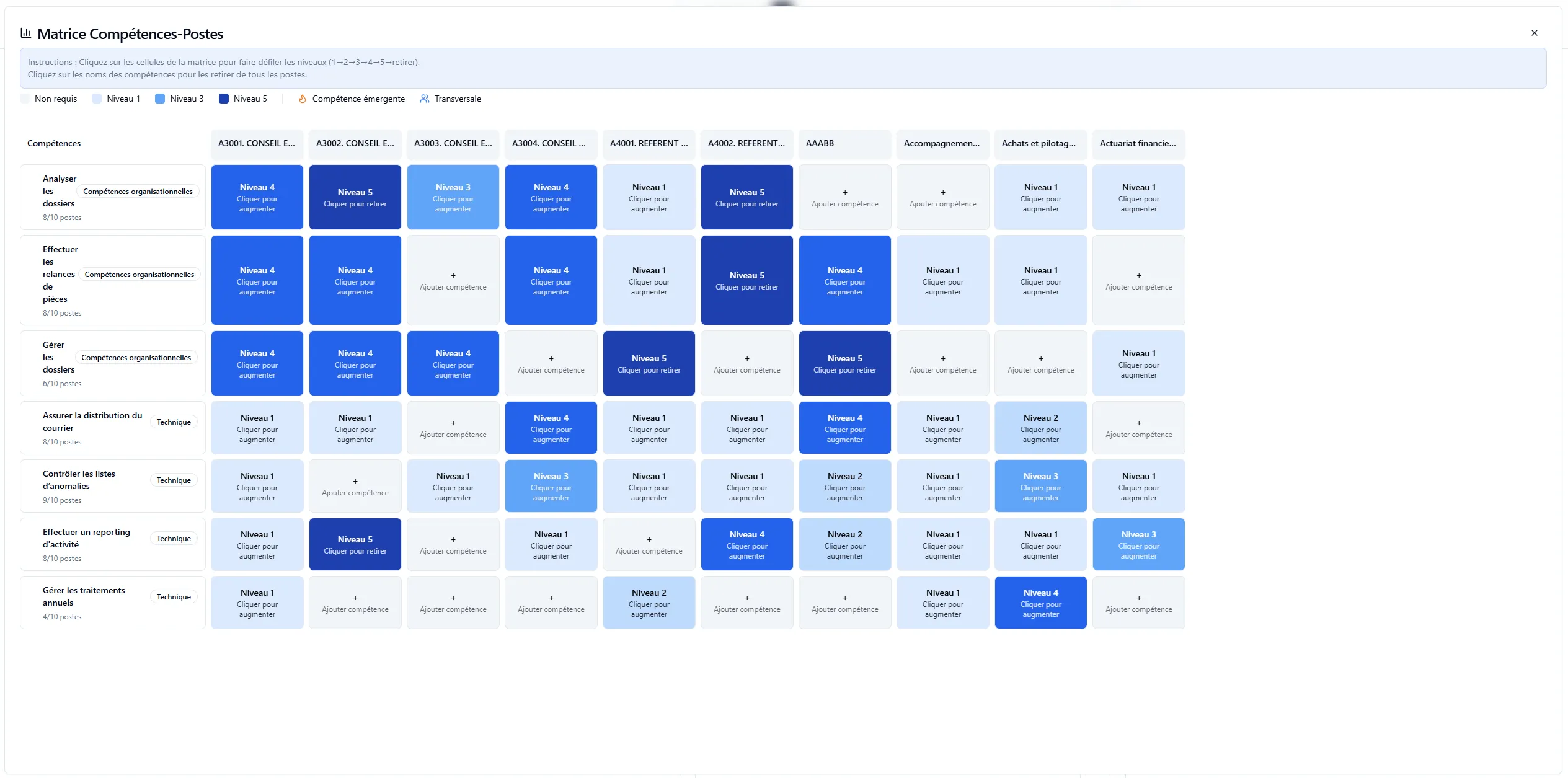
Task: Select the A3001. CONSEIL column header
Action: click(x=257, y=143)
